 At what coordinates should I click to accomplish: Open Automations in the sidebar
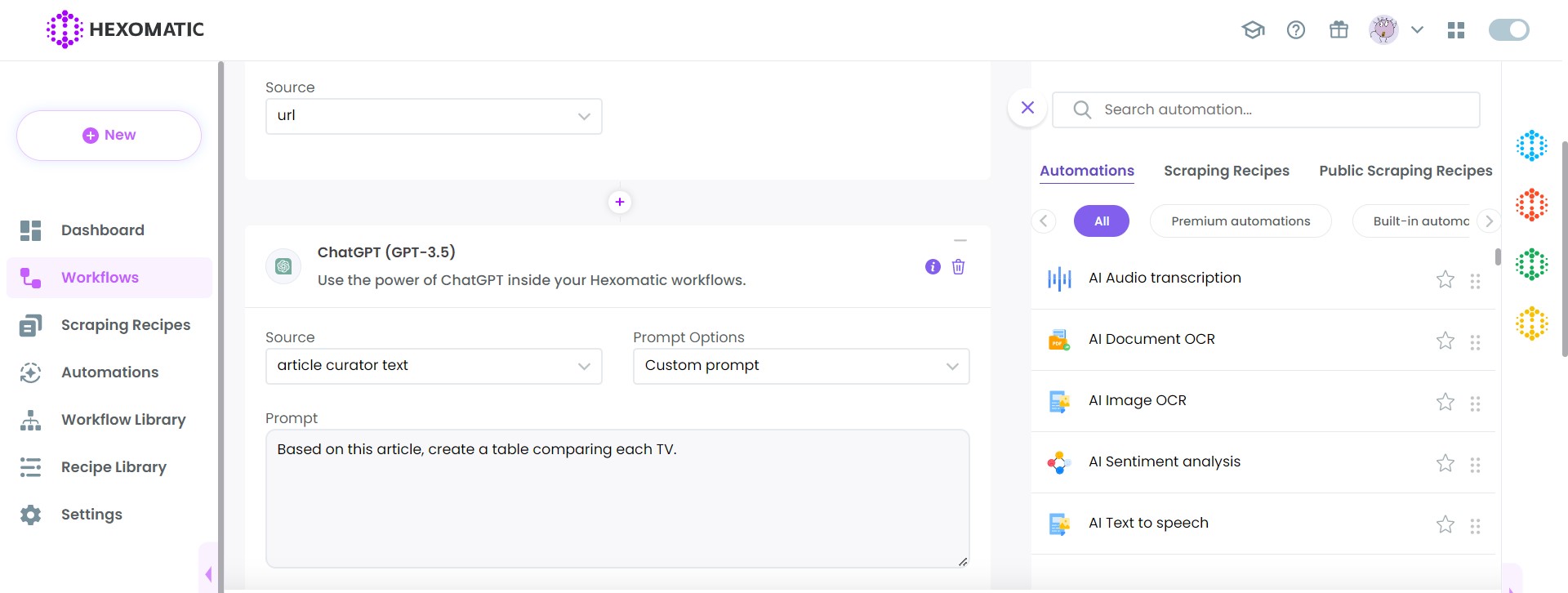109,372
